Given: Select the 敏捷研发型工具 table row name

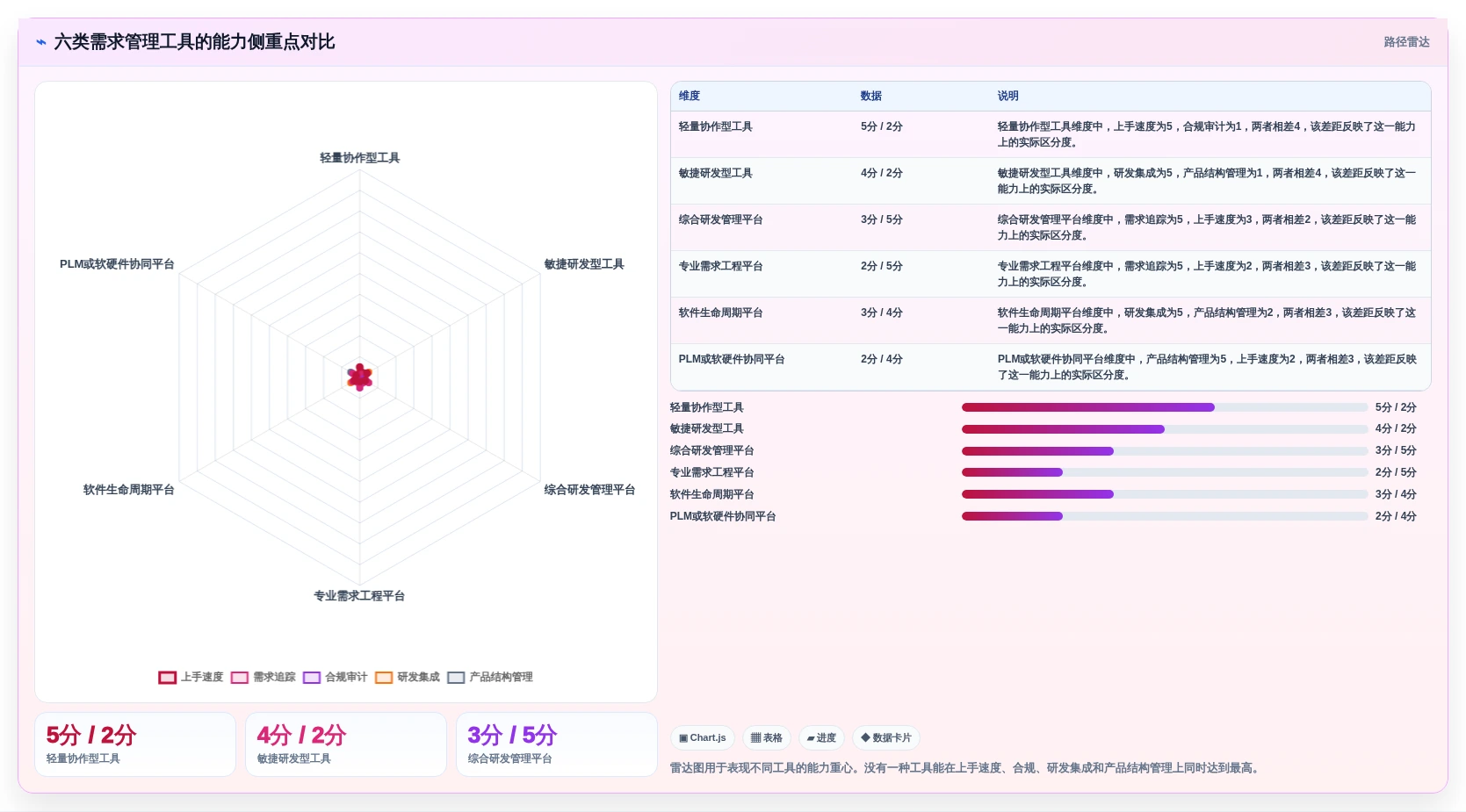Looking at the screenshot, I should [x=716, y=174].
